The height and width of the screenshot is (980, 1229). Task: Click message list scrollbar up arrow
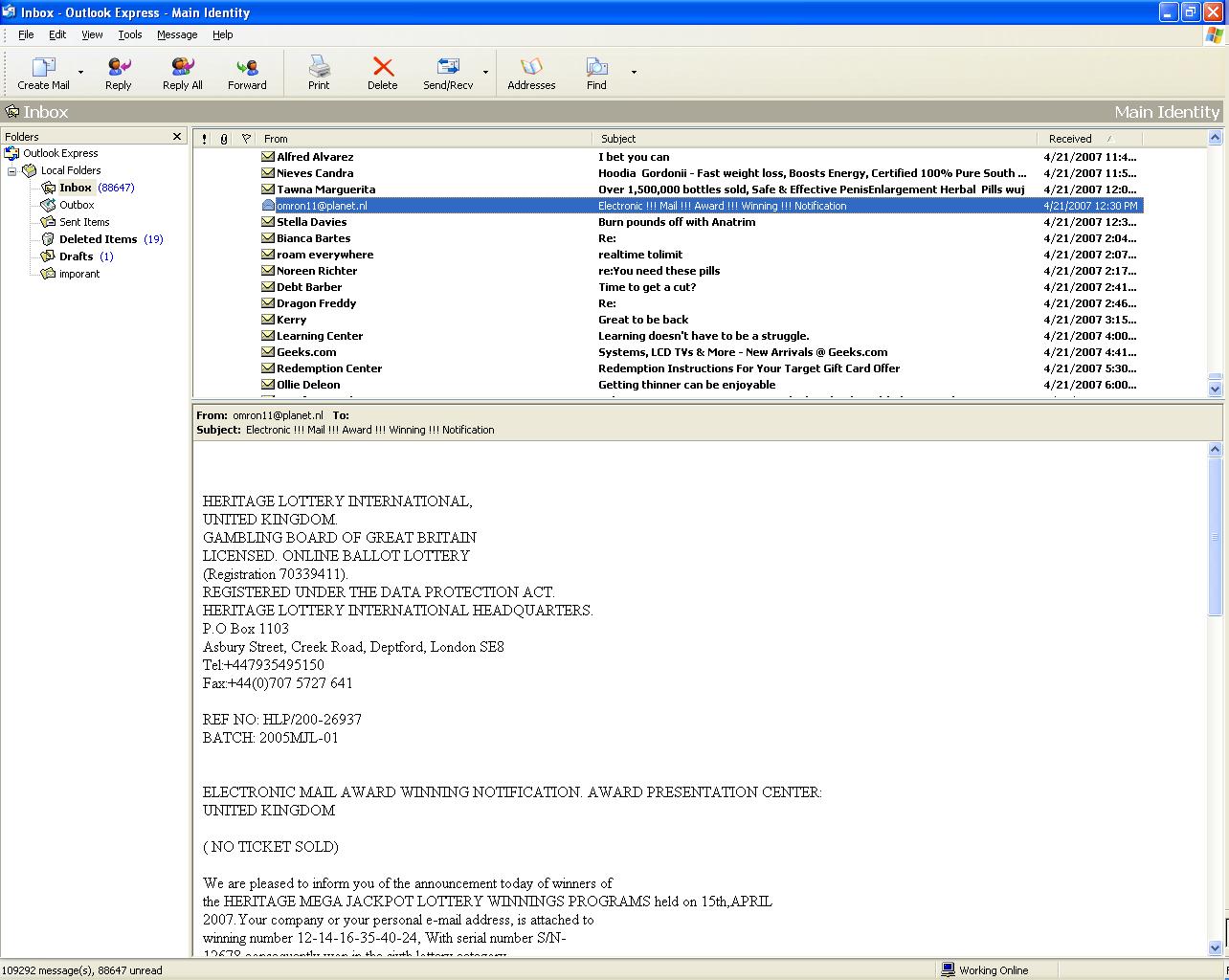(1216, 139)
